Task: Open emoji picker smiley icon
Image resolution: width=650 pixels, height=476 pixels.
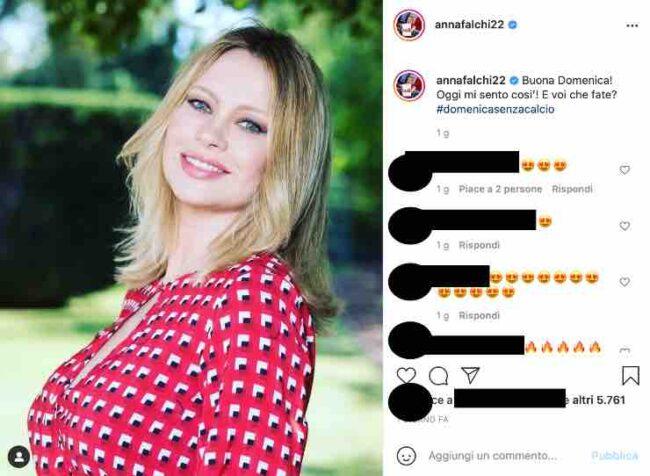Action: [406, 456]
